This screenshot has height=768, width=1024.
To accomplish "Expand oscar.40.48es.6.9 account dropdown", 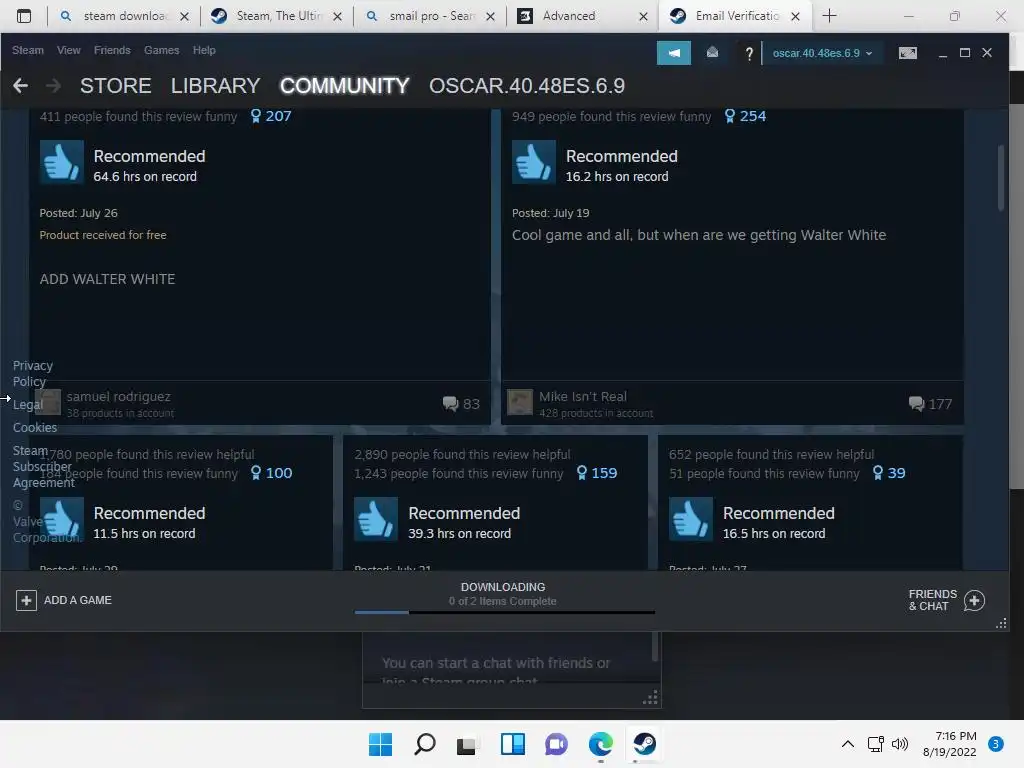I will [822, 53].
